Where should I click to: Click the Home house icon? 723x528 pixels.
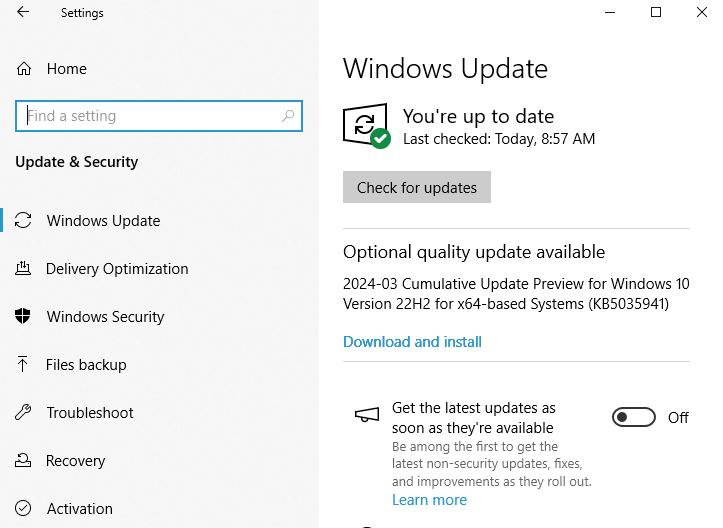point(24,69)
